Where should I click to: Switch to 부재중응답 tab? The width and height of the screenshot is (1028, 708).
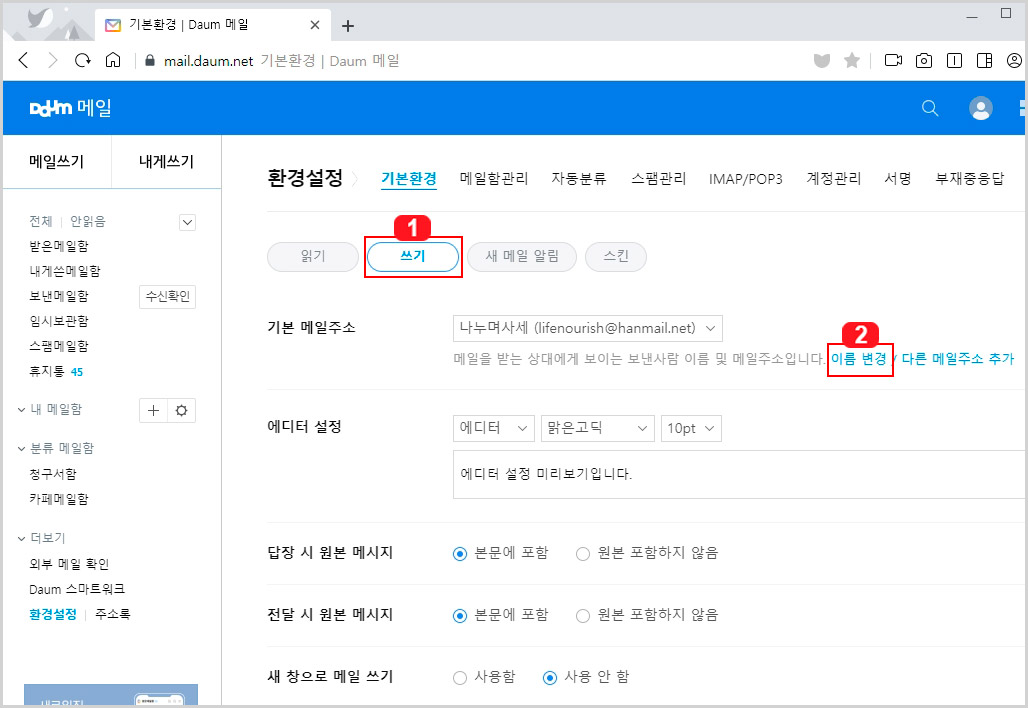969,178
